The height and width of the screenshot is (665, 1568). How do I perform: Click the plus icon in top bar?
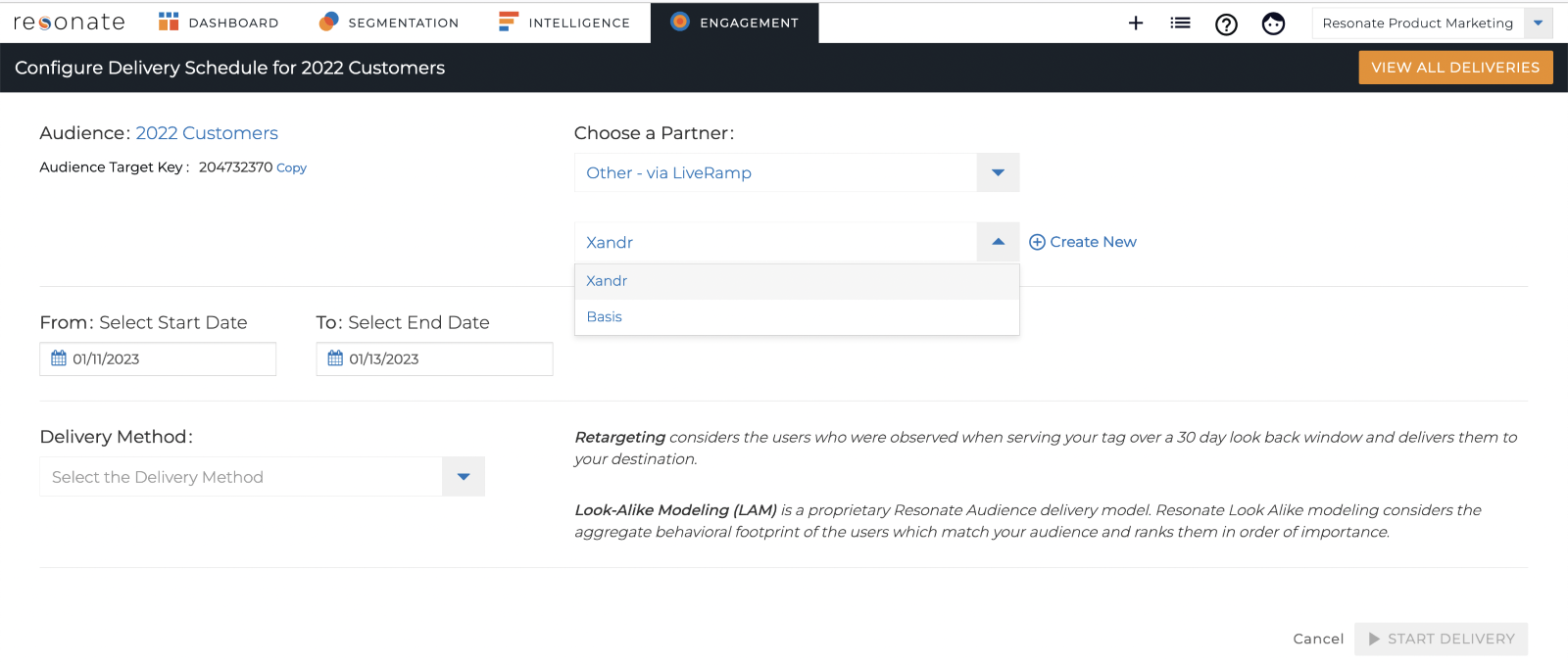pyautogui.click(x=1136, y=23)
